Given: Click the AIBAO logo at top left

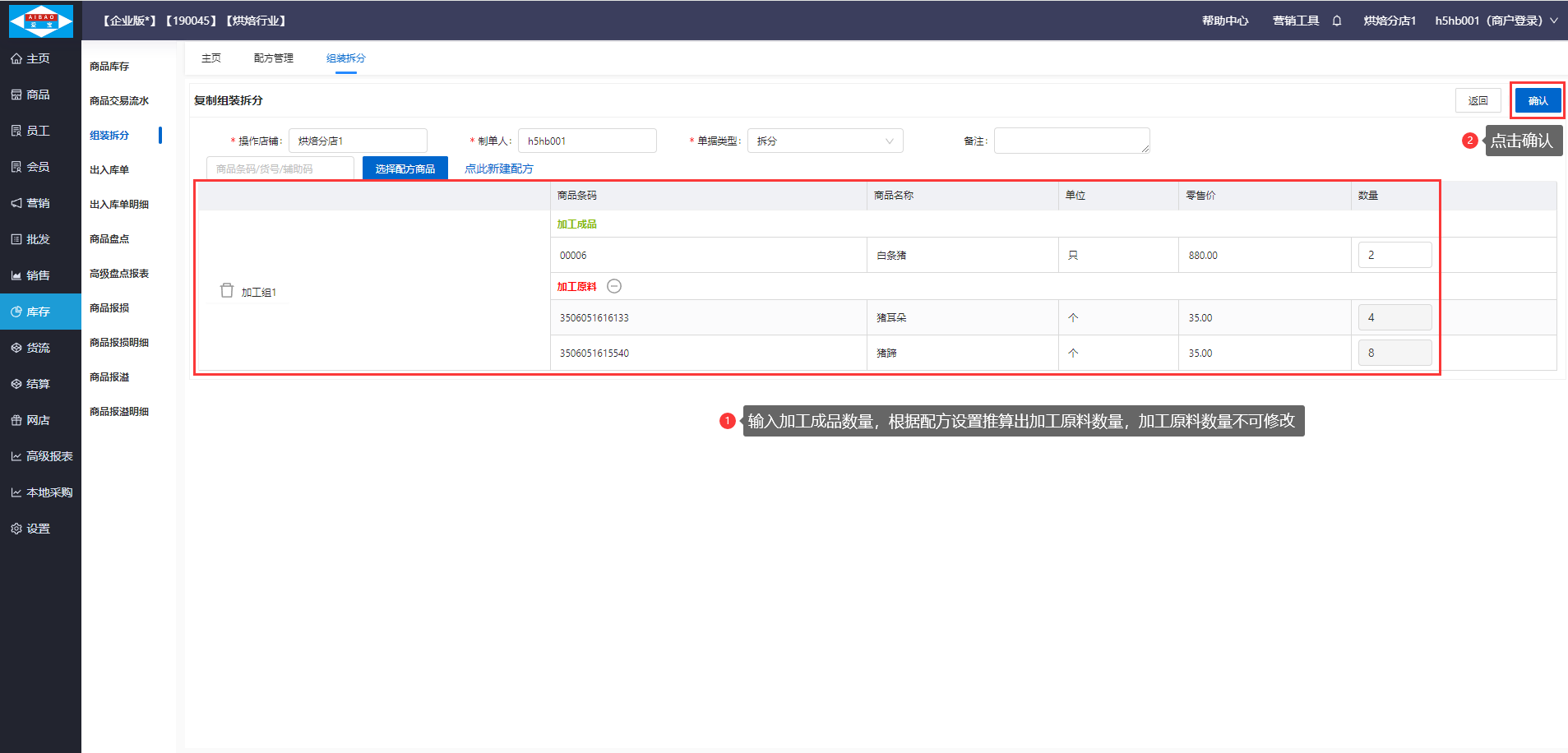Looking at the screenshot, I should coord(40,21).
